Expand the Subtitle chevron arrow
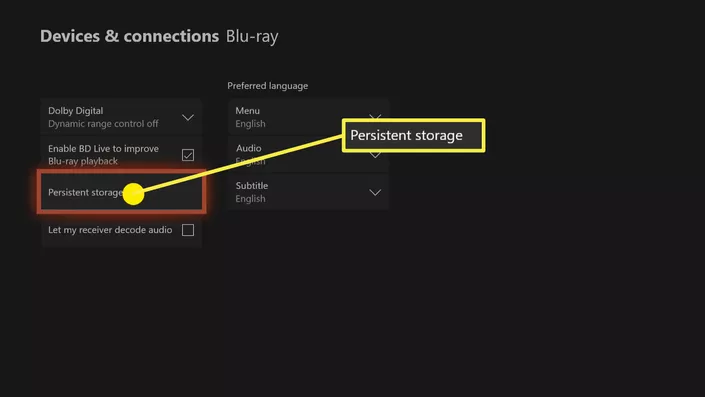This screenshot has width=705, height=397. point(375,192)
